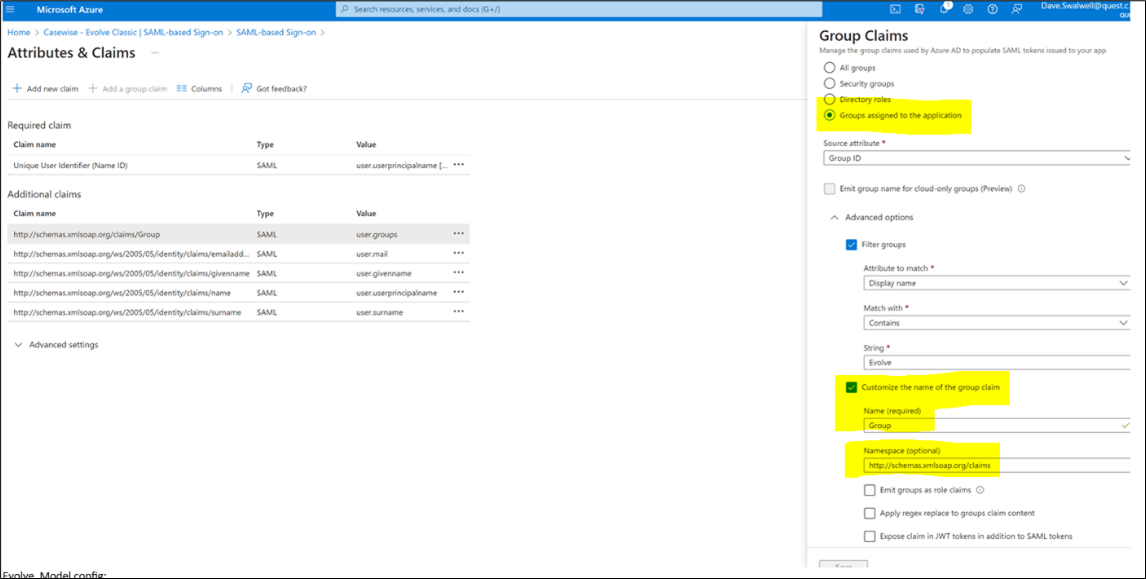
Task: Click Columns in the toolbar
Action: [199, 89]
